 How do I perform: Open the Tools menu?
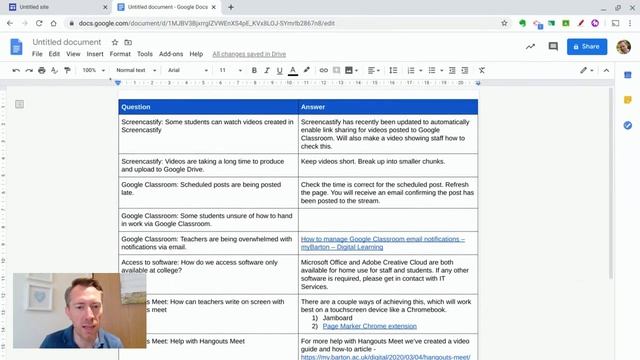[x=144, y=54]
